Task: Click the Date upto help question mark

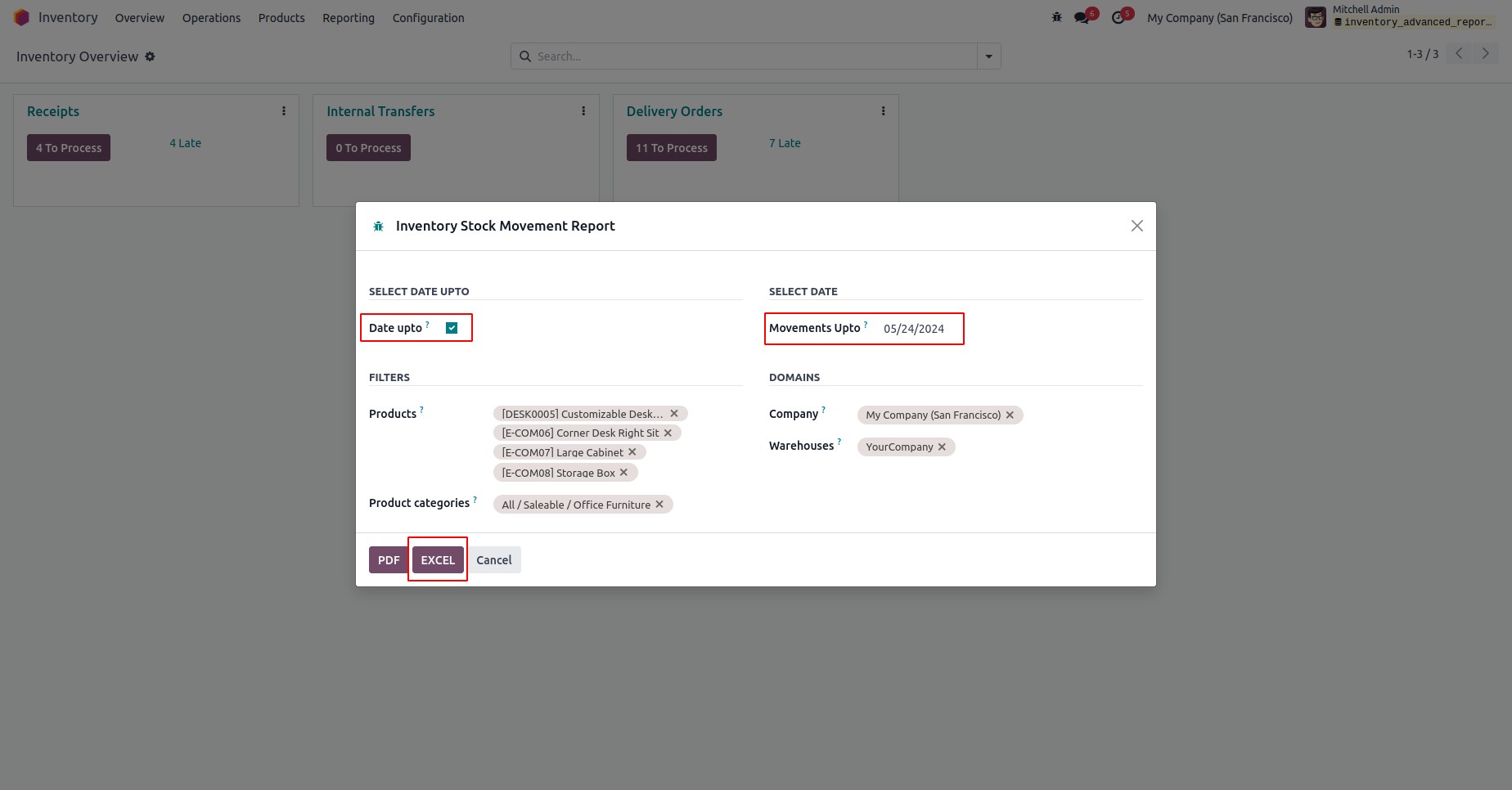Action: pyautogui.click(x=427, y=325)
